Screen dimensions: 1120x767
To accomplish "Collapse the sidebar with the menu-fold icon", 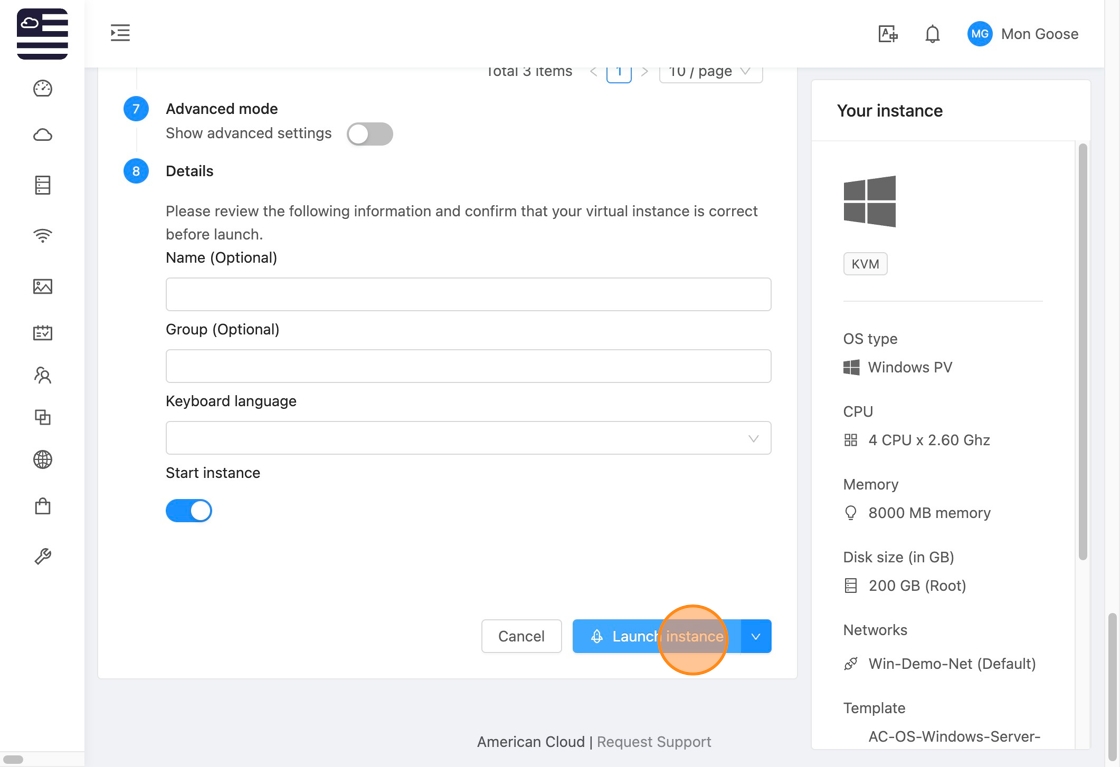I will 120,33.
